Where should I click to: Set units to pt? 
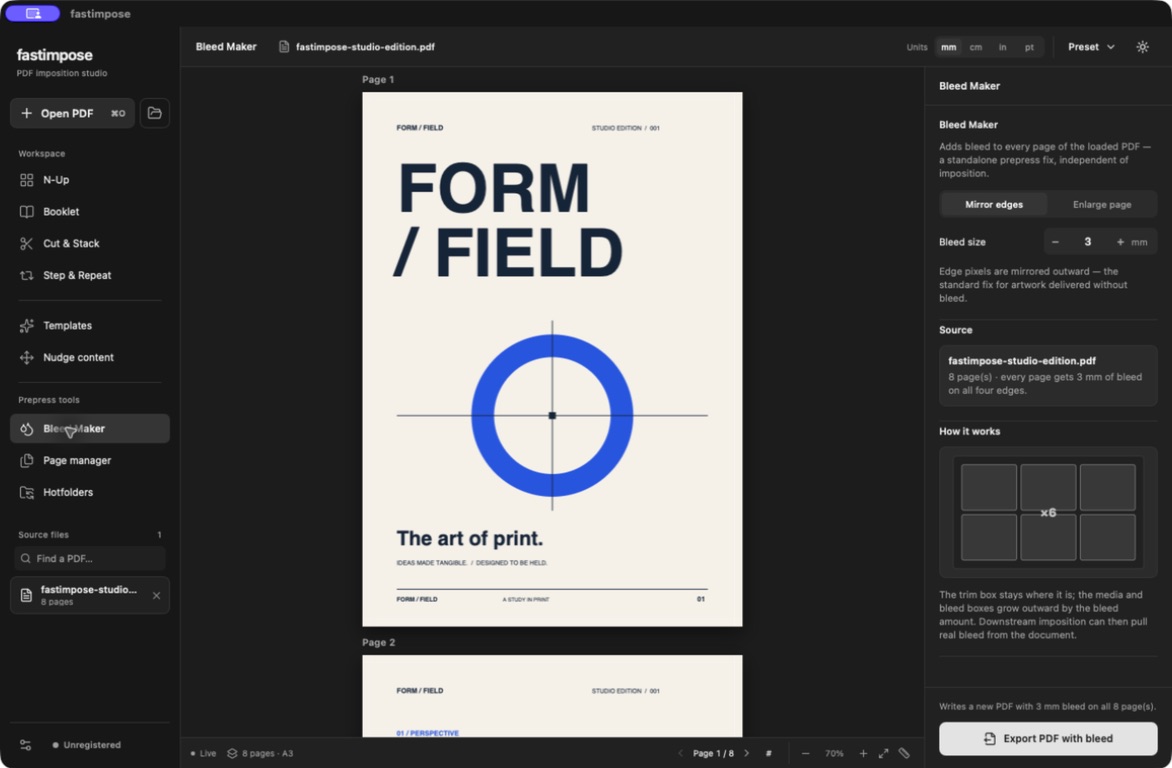[x=1029, y=46]
